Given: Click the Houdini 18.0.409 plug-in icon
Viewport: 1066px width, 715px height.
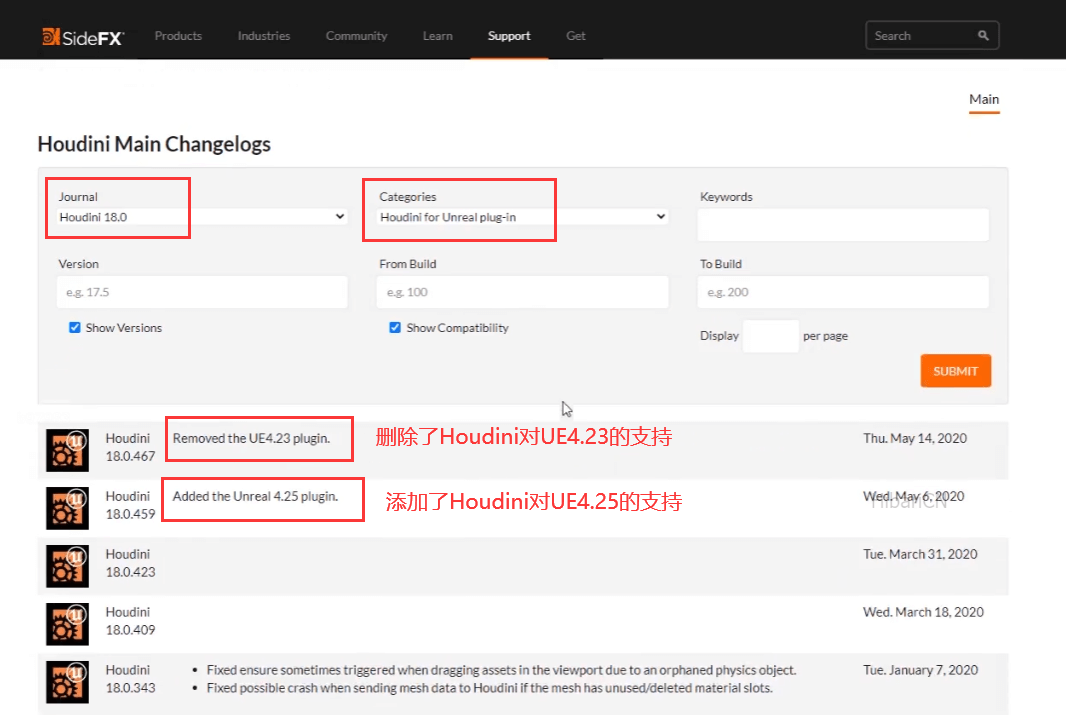Looking at the screenshot, I should pyautogui.click(x=67, y=623).
